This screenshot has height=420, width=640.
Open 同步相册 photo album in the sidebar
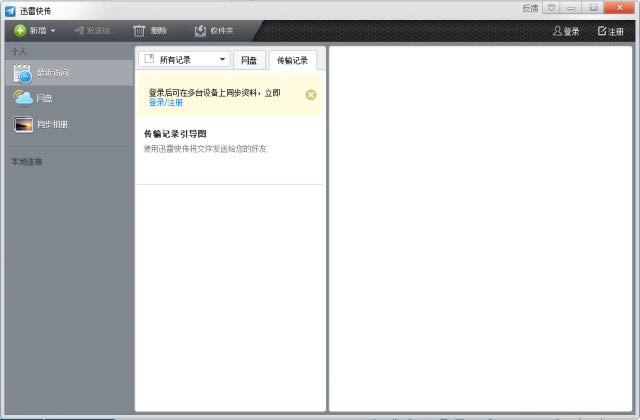point(69,124)
